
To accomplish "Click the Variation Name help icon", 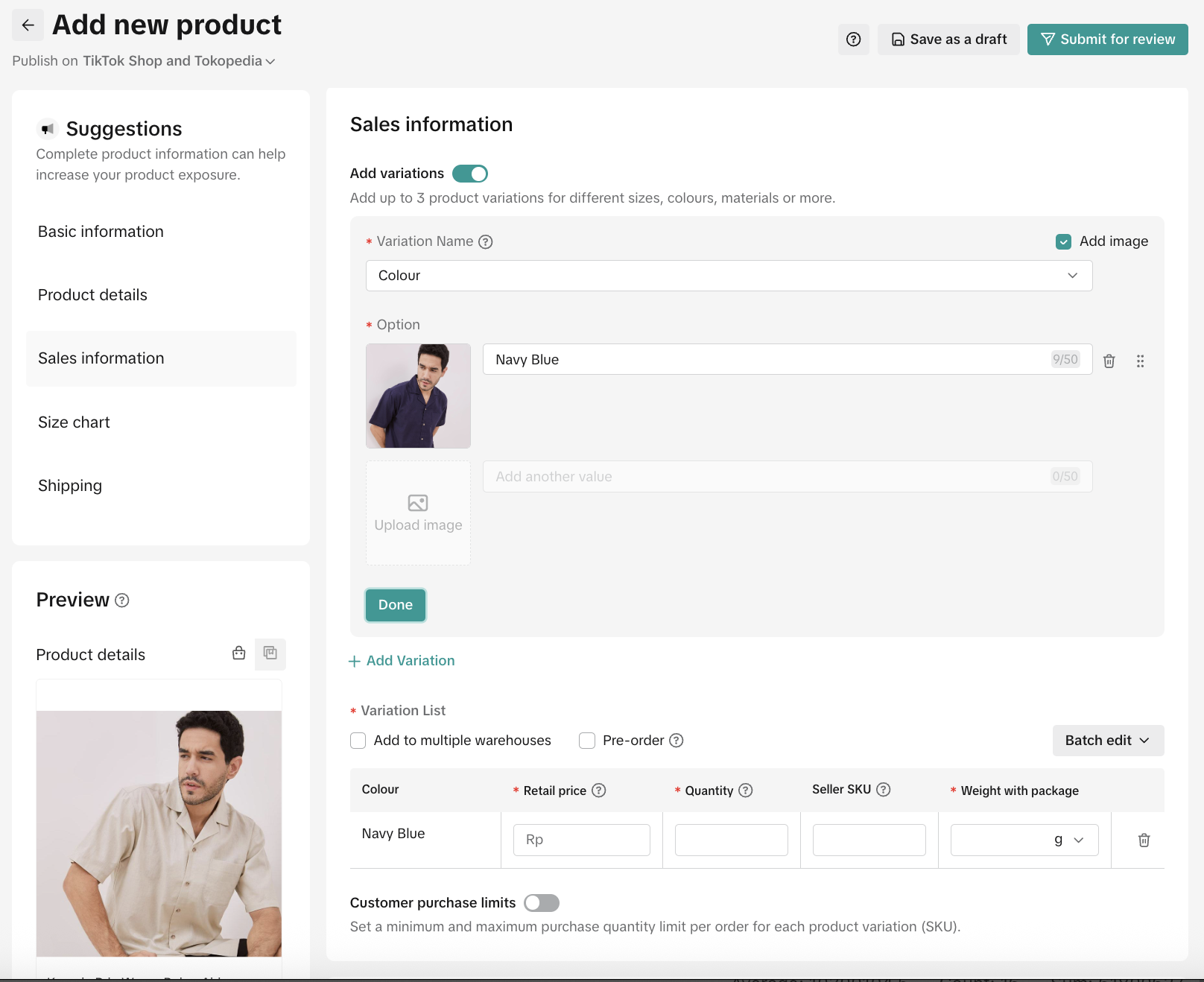I will tap(486, 241).
